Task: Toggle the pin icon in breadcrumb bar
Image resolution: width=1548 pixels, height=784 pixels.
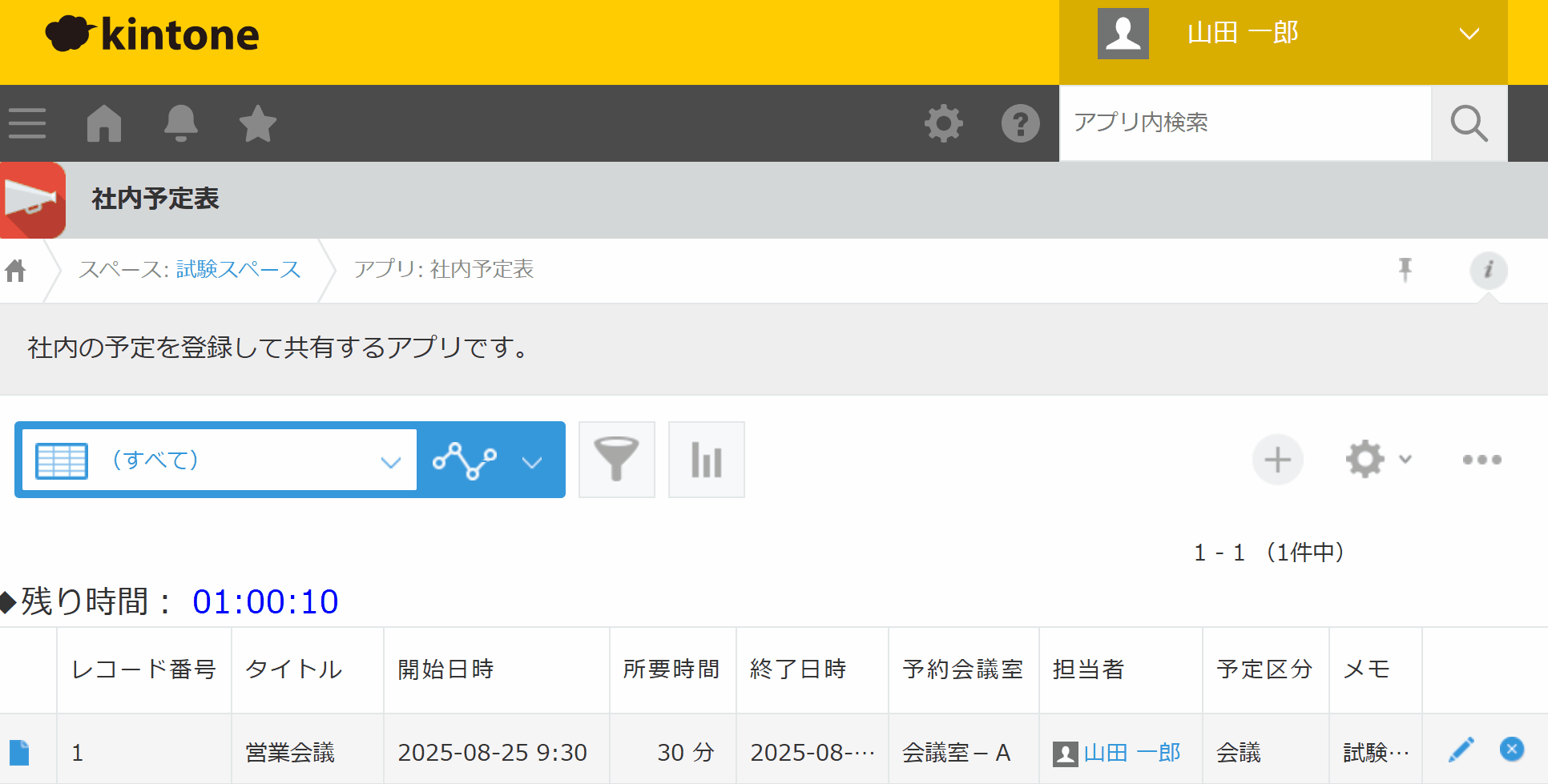Action: click(x=1405, y=270)
